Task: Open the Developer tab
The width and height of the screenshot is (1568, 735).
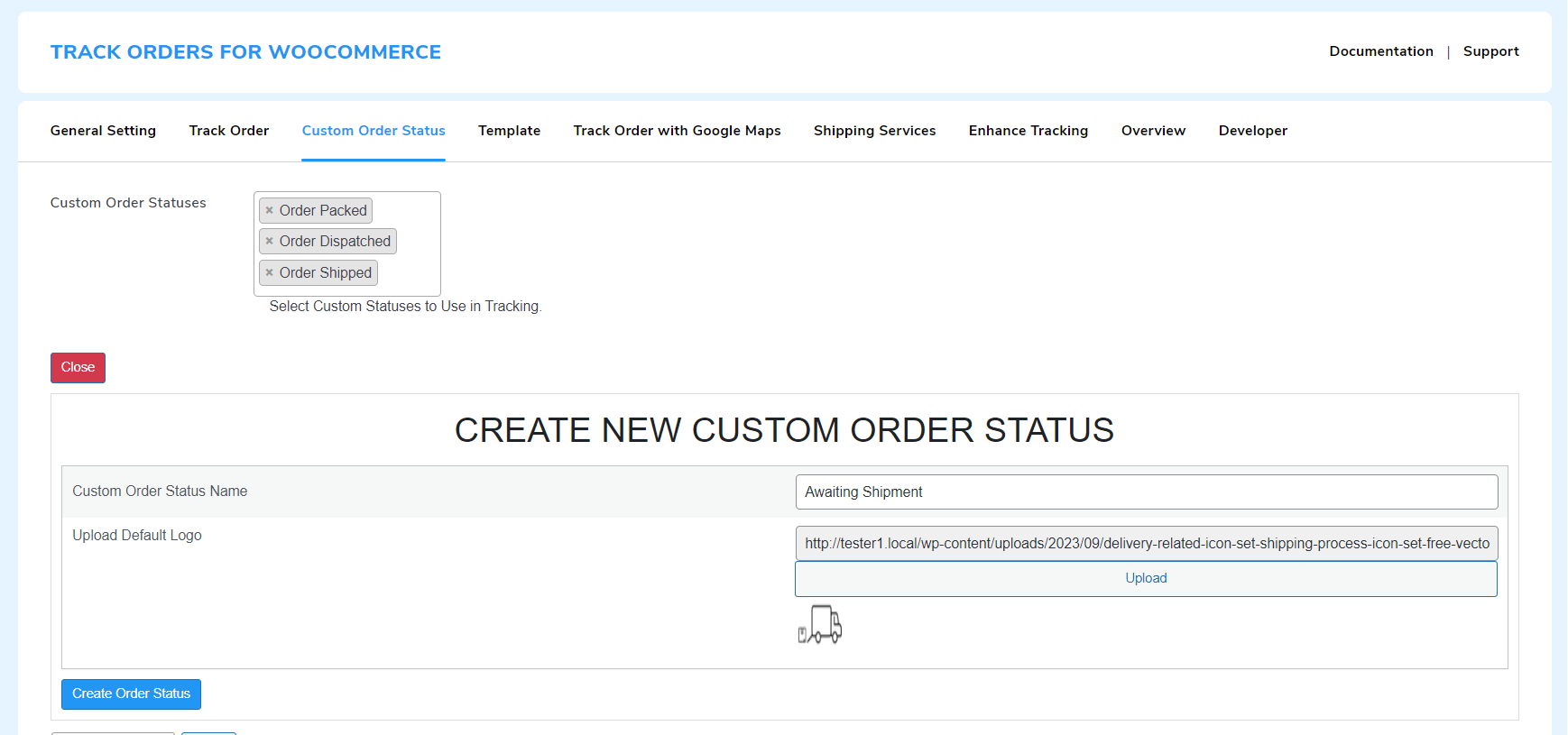Action: click(x=1253, y=131)
